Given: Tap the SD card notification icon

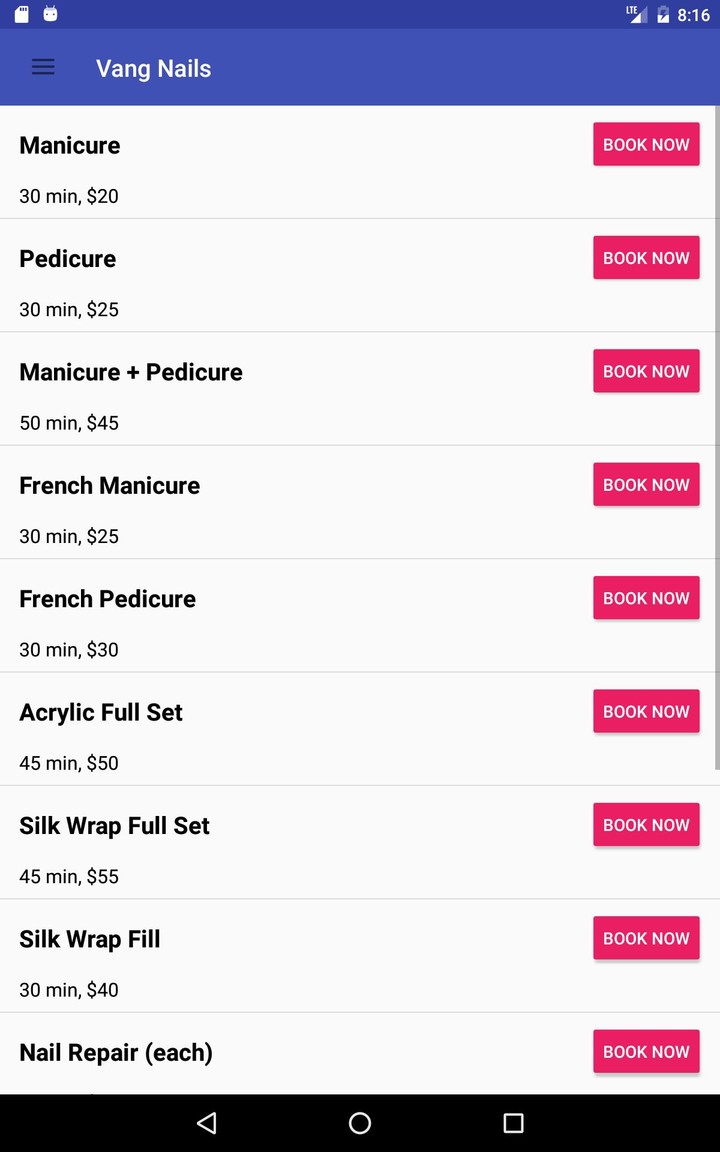Looking at the screenshot, I should point(22,14).
